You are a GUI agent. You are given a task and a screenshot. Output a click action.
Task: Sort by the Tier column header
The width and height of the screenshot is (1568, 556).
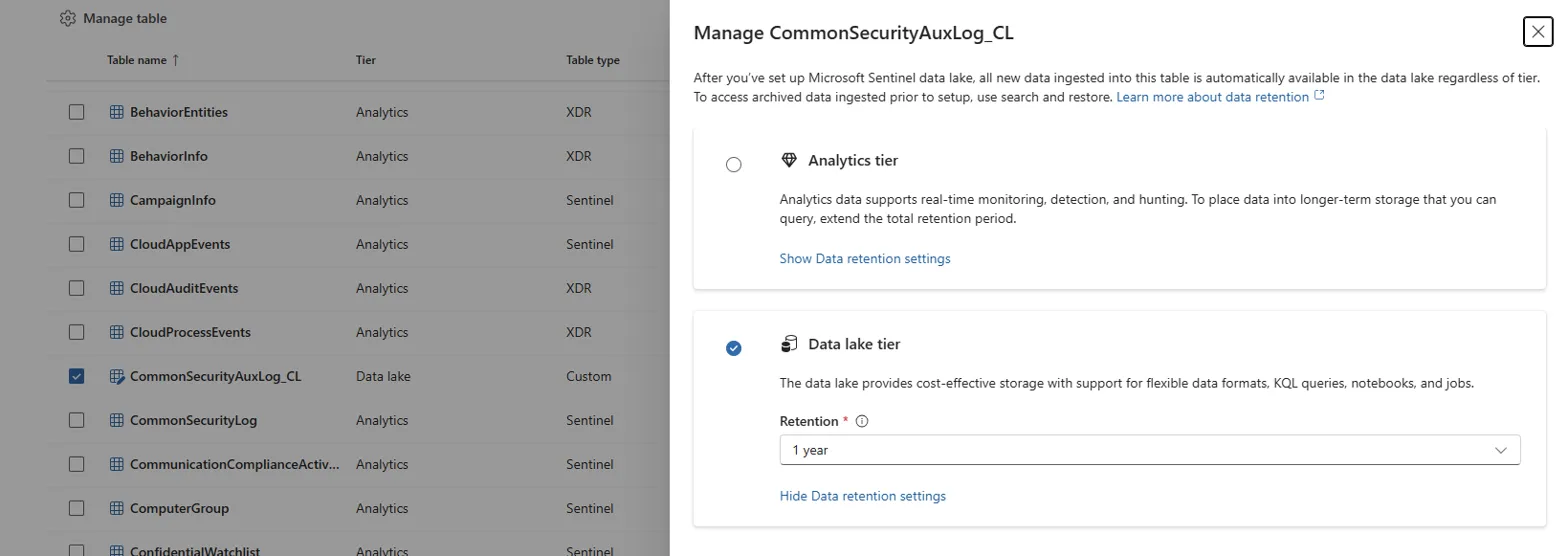click(366, 60)
